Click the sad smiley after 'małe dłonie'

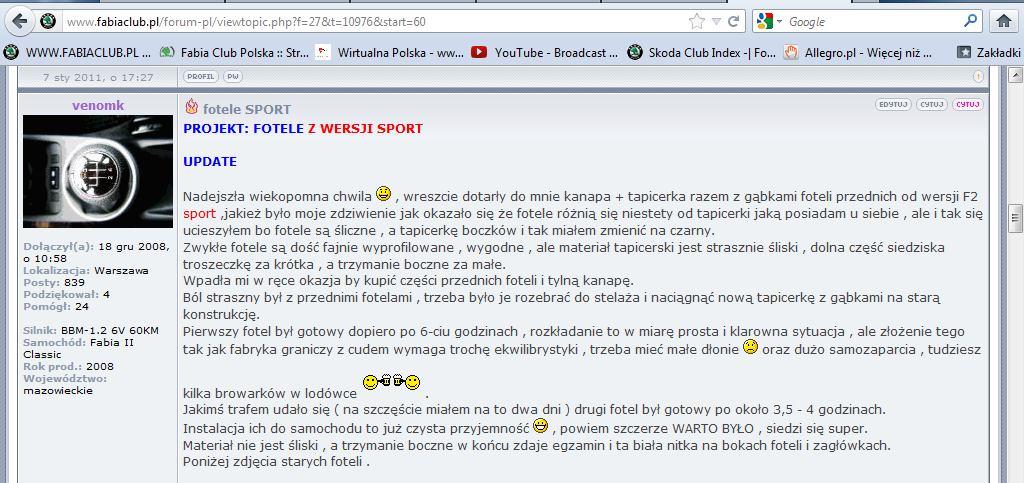coord(750,347)
